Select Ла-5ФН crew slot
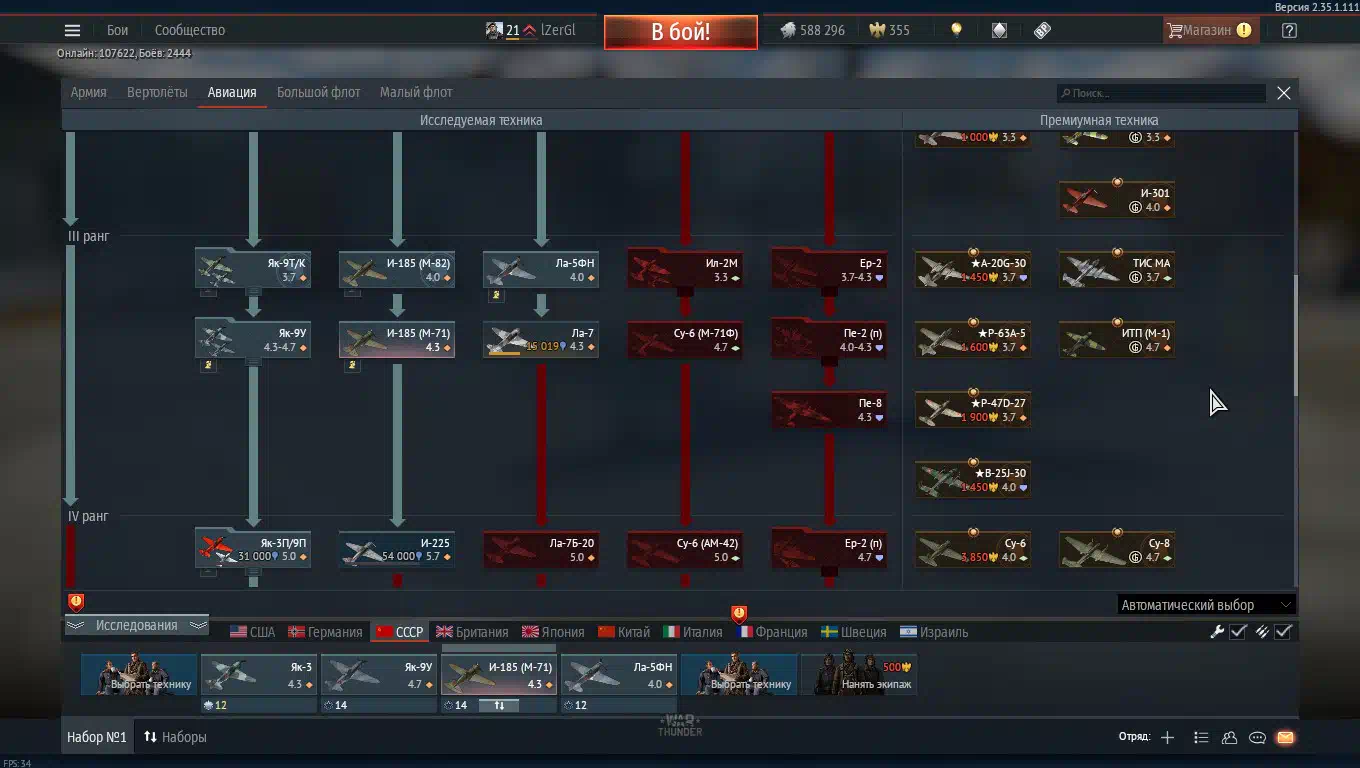Screen dimensions: 1360x768 tap(619, 675)
